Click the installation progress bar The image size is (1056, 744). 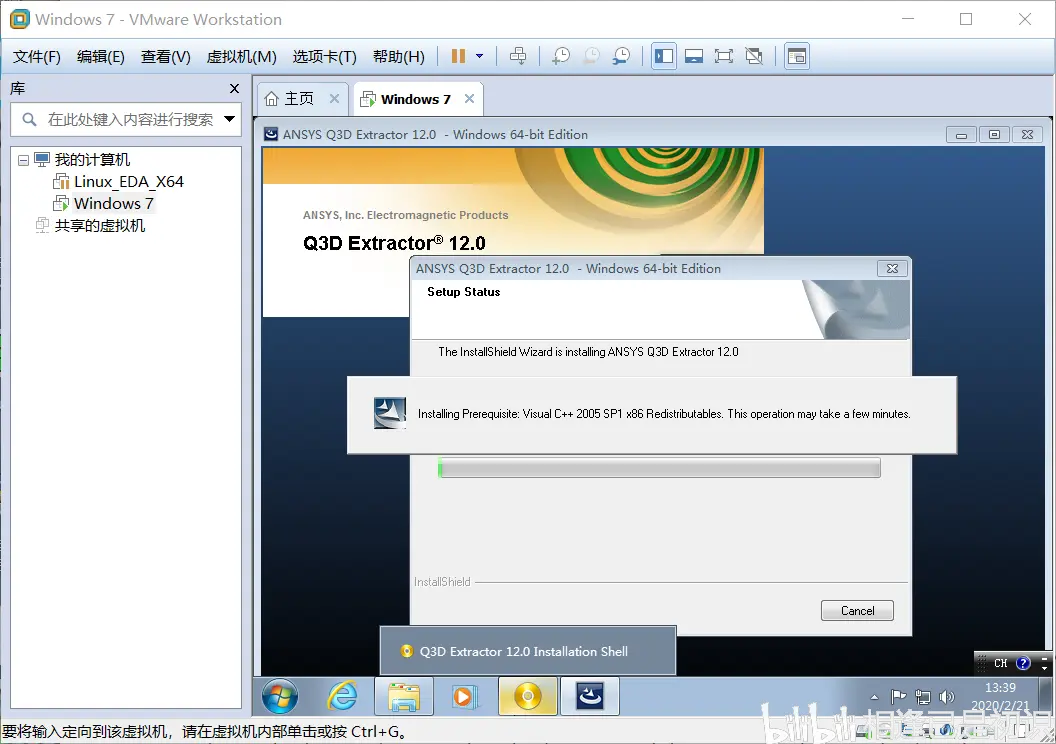(x=659, y=467)
